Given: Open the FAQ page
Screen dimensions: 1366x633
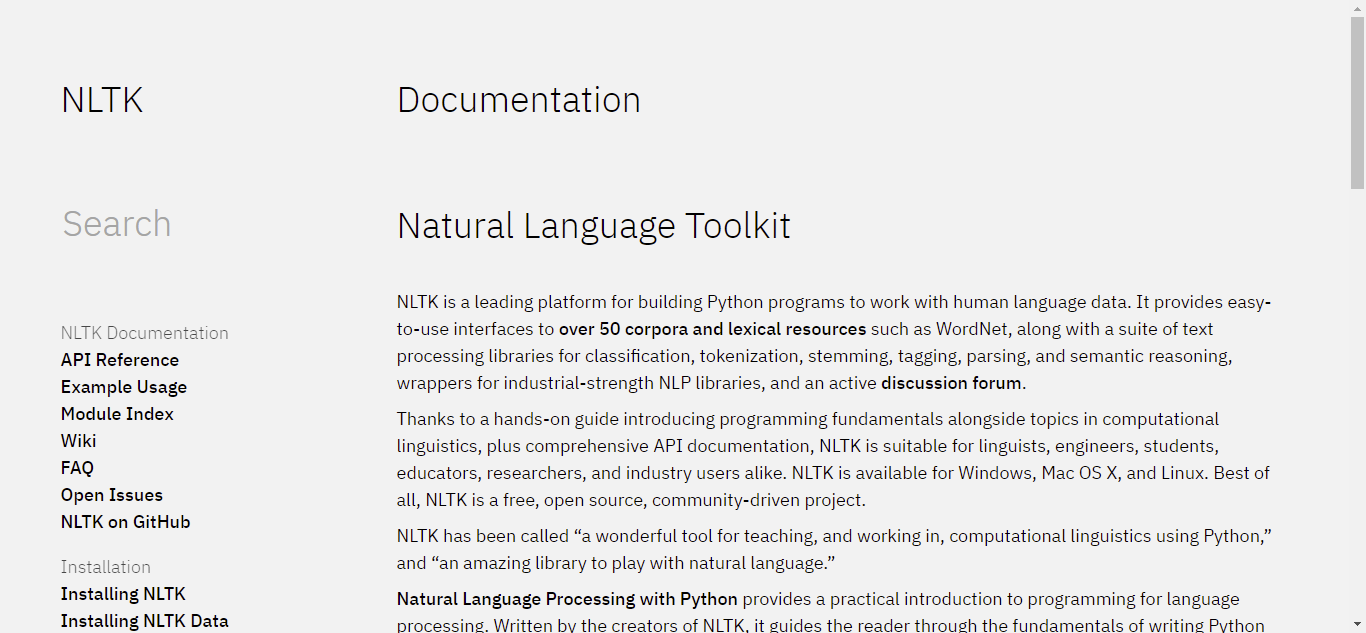Looking at the screenshot, I should [x=77, y=467].
